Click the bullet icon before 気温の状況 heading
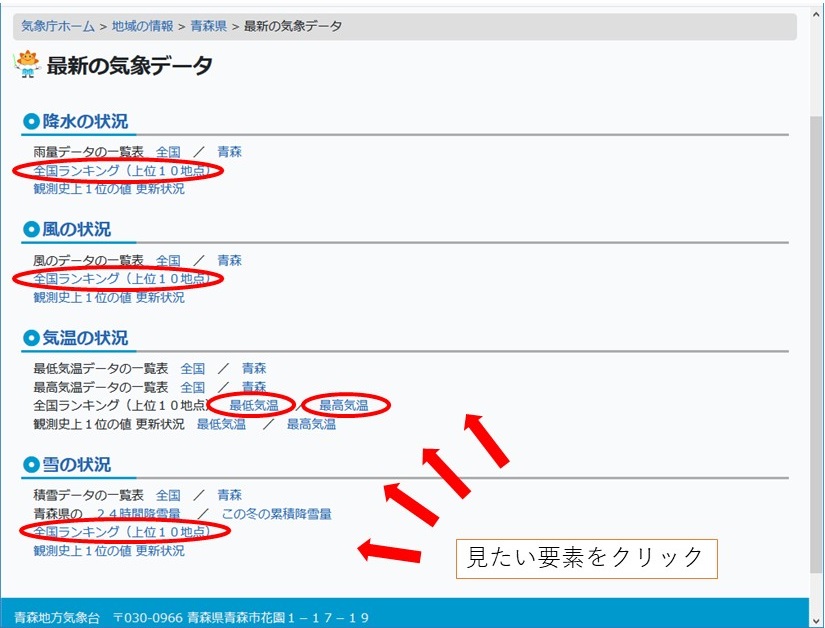825x628 pixels. [30, 338]
